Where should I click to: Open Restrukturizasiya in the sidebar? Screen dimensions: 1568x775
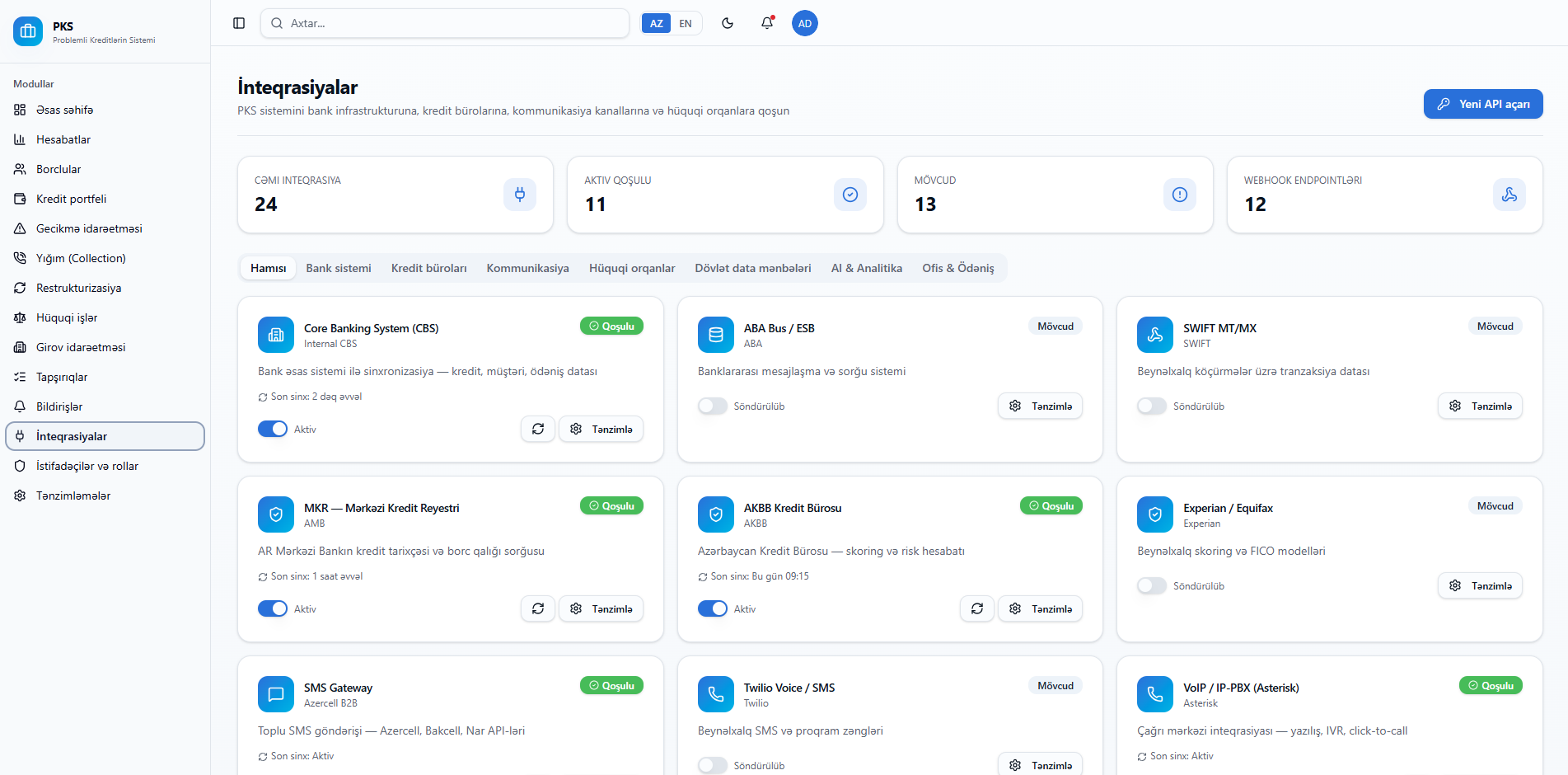pos(105,288)
